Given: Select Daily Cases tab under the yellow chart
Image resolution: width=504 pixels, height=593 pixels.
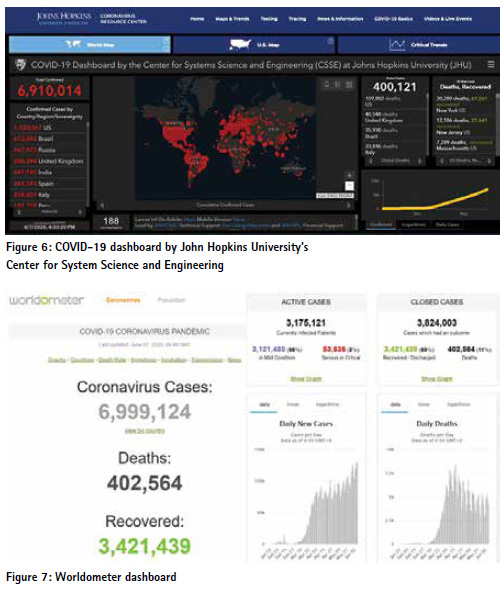Looking at the screenshot, I should 447,225.
